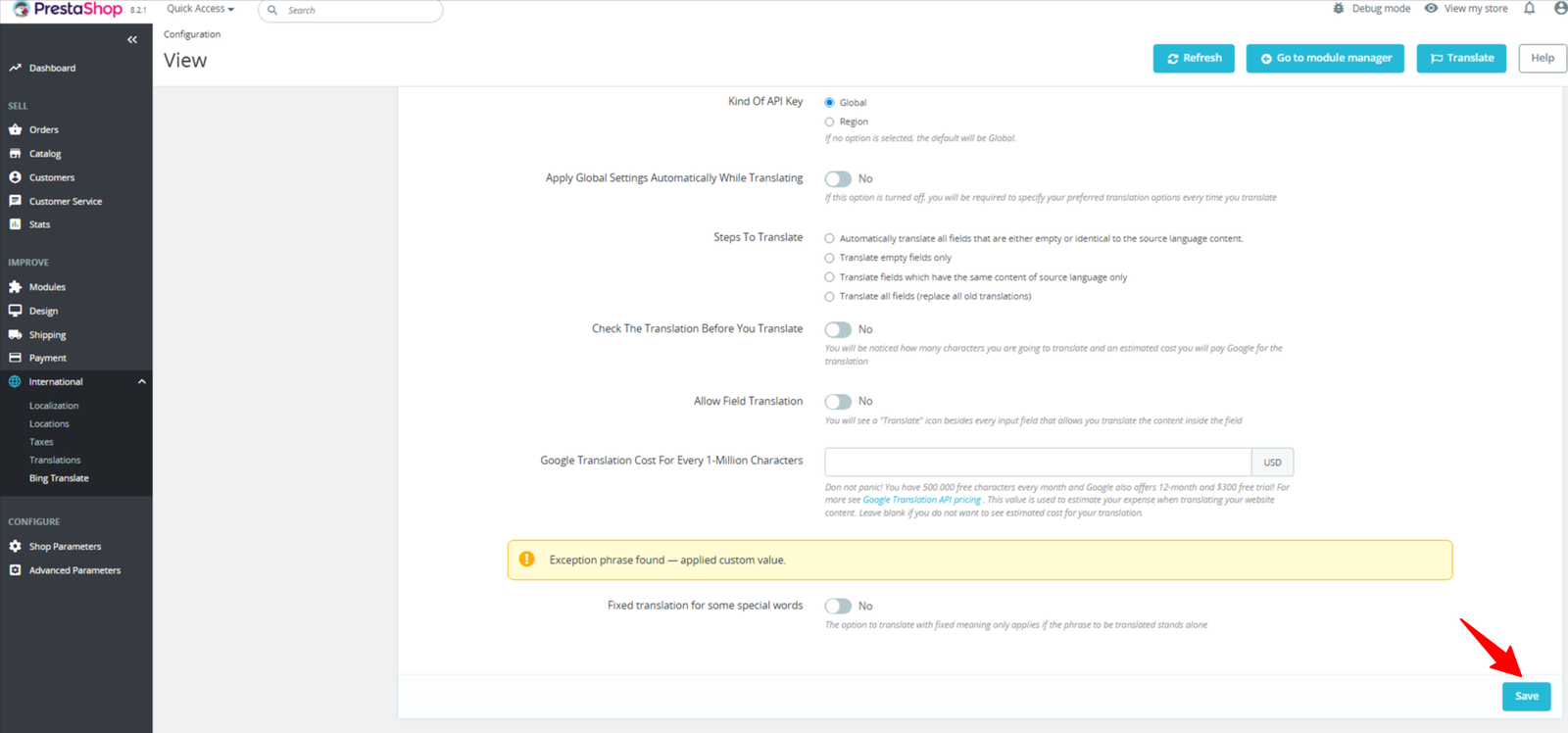This screenshot has height=733, width=1568.
Task: Turn on Allow Field Translation toggle
Action: click(838, 402)
